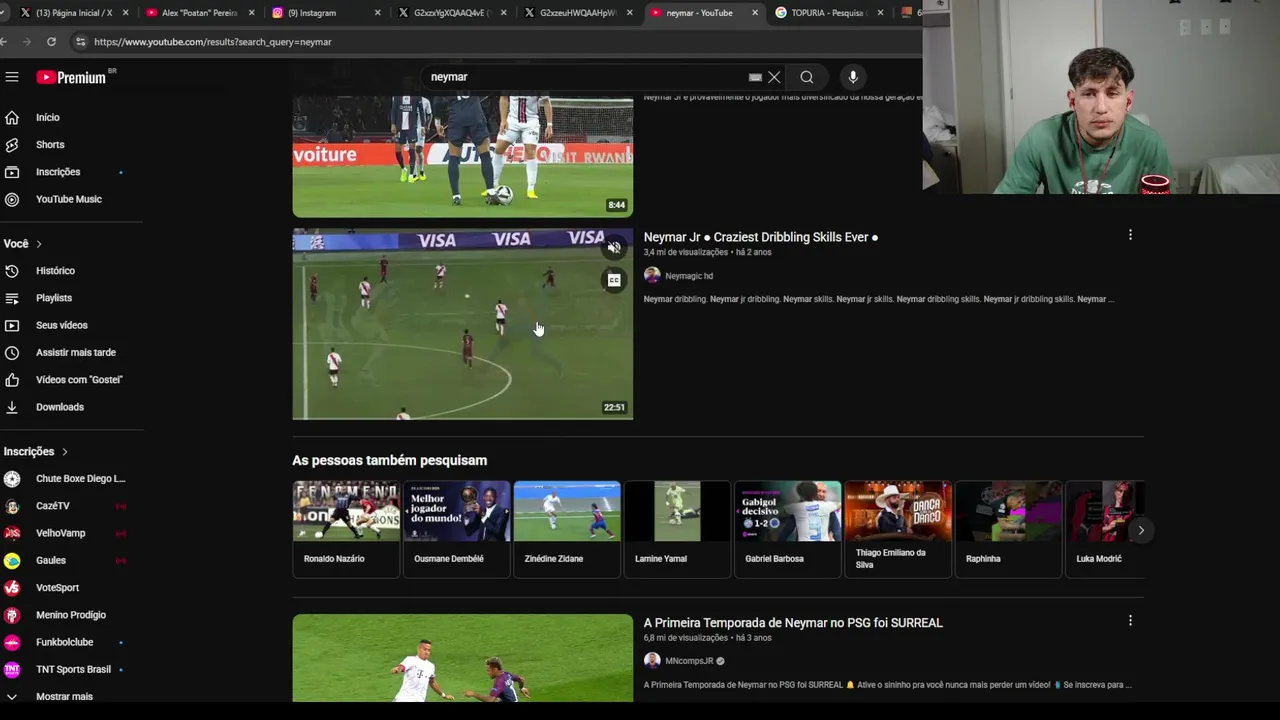The height and width of the screenshot is (720, 1280).
Task: Start voice search with microphone icon
Action: point(853,77)
